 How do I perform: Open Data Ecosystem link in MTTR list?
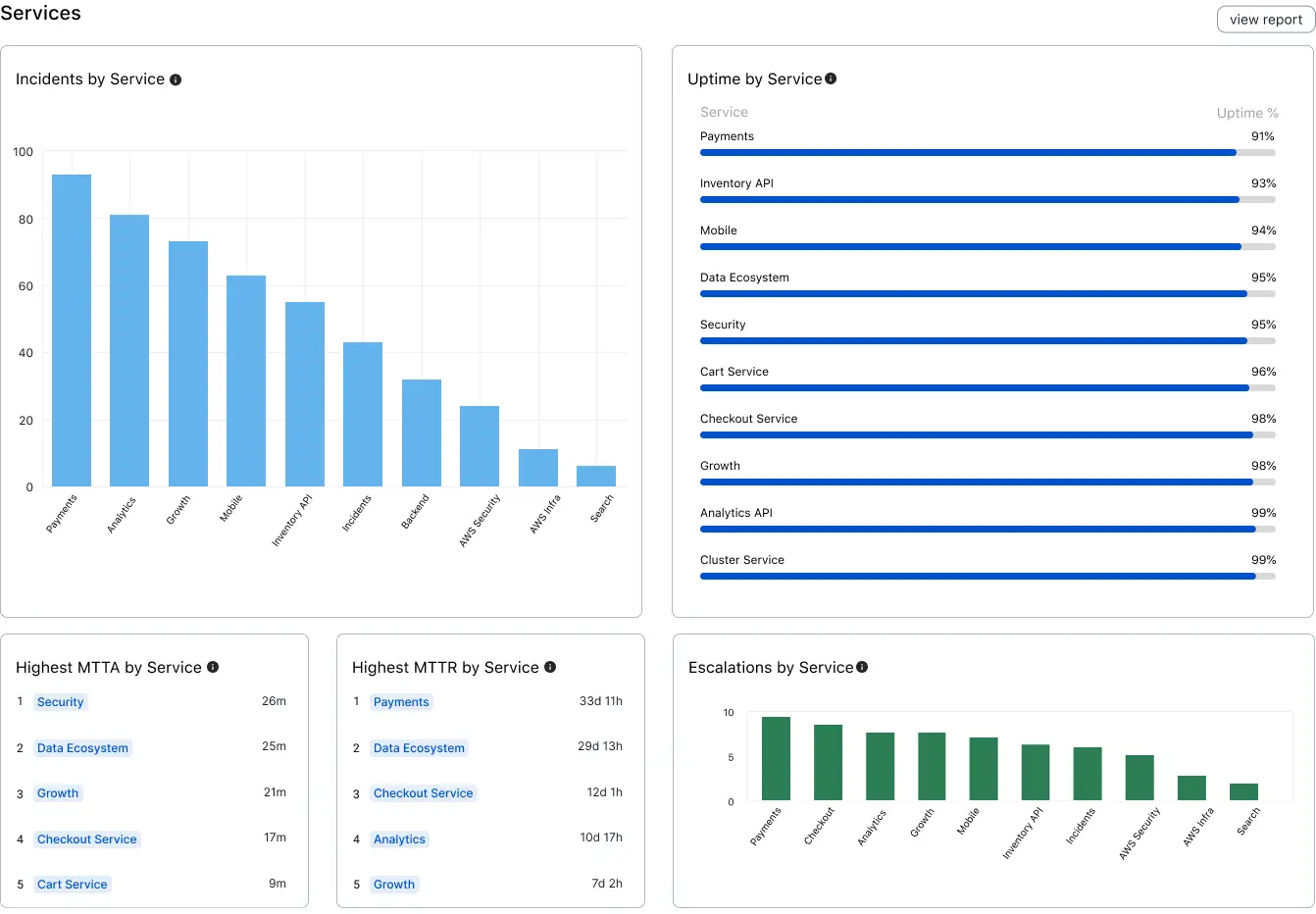[x=419, y=748]
